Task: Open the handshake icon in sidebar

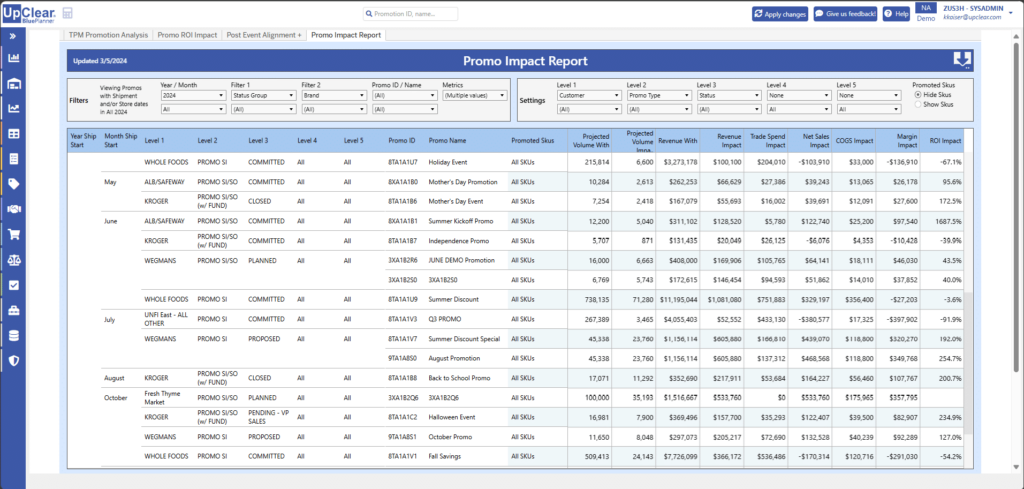Action: click(x=13, y=209)
